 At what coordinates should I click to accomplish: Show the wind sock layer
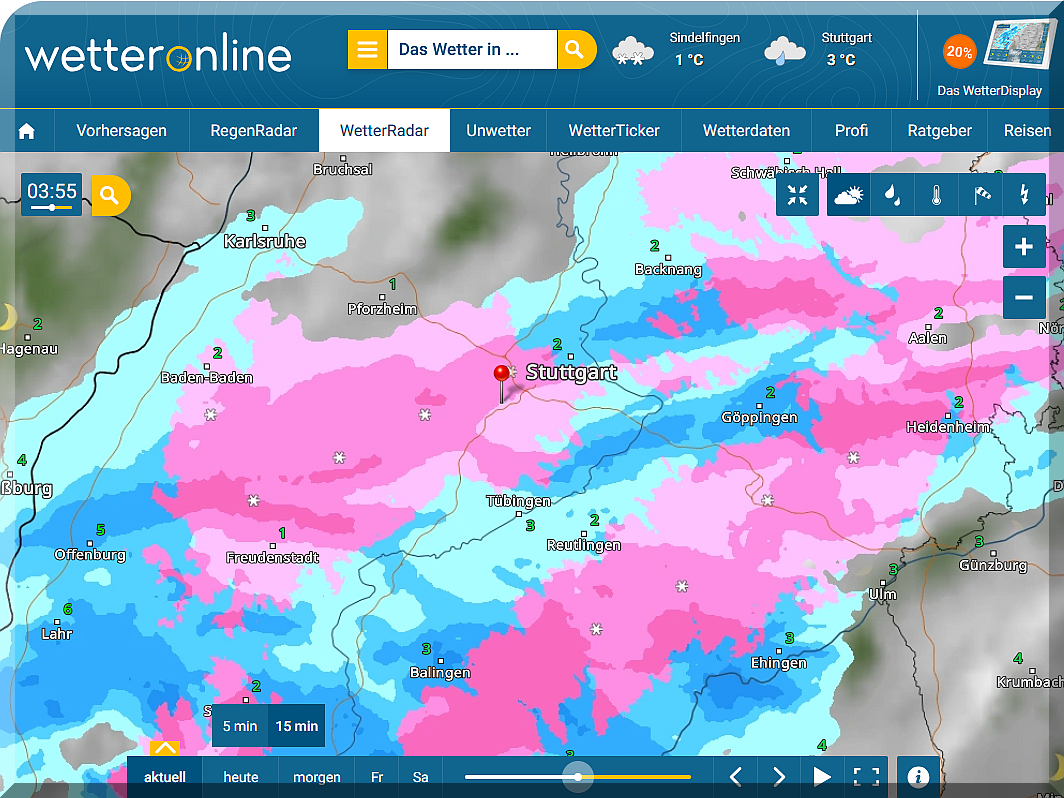pos(980,195)
